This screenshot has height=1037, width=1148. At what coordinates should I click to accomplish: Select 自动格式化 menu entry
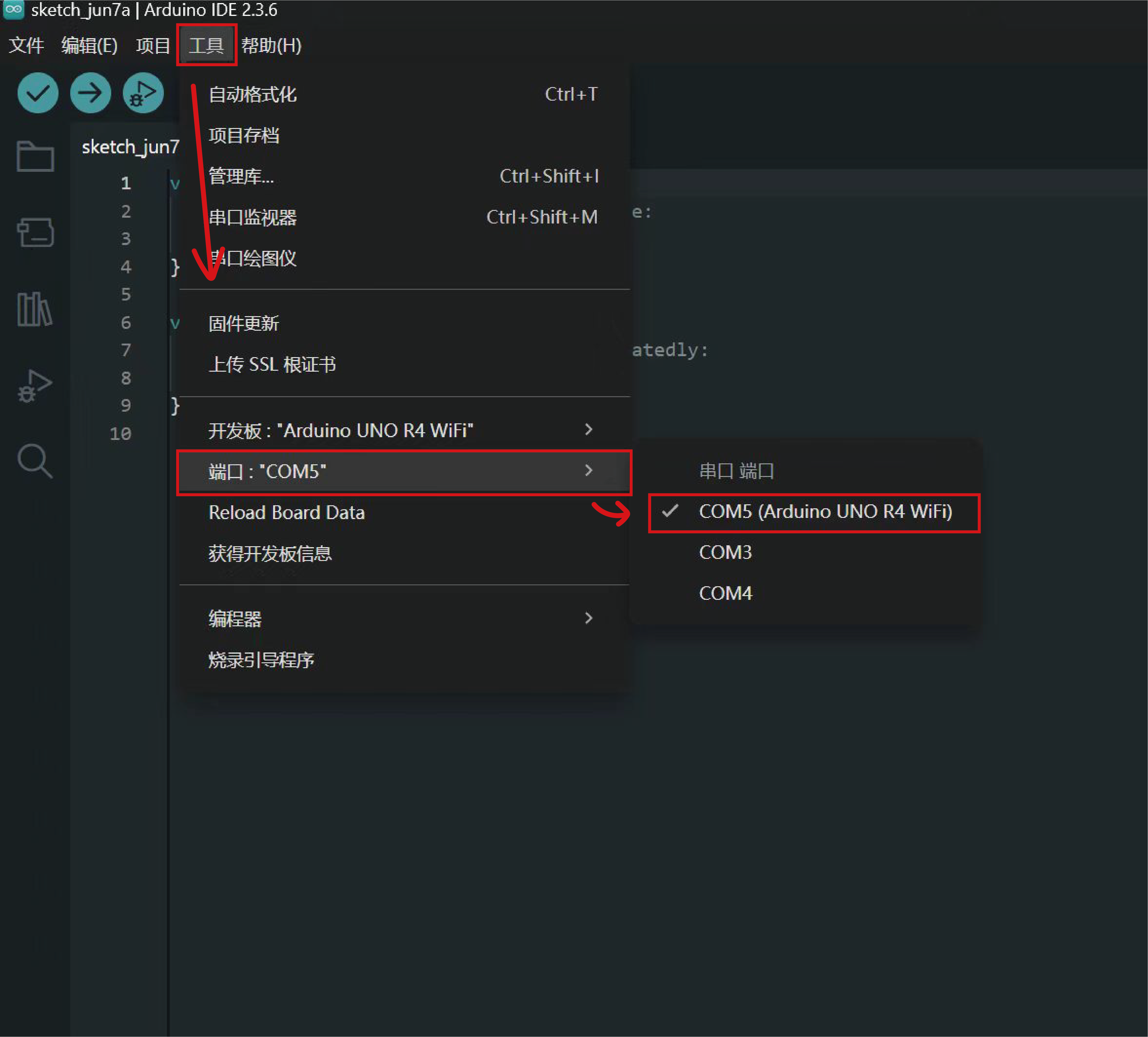(404, 95)
